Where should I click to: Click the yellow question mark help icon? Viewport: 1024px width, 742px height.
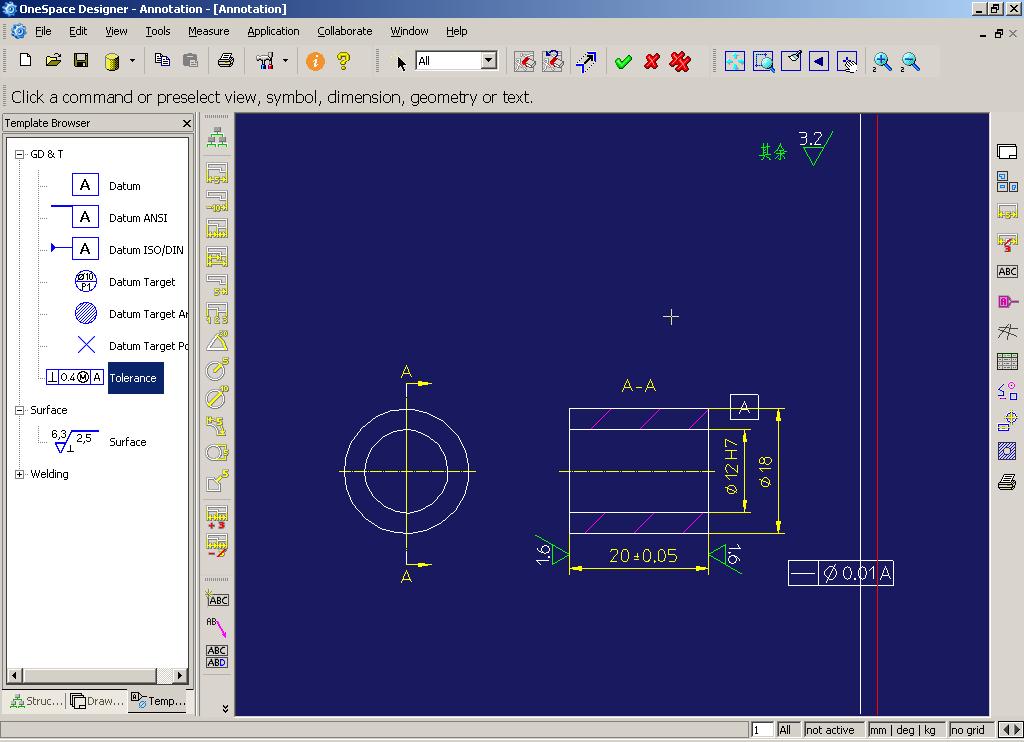point(343,61)
